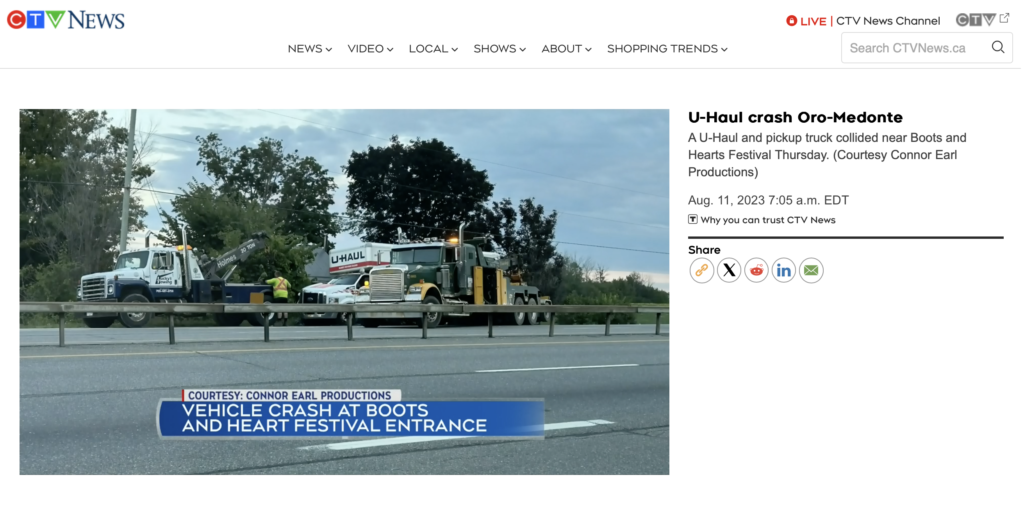
Task: Select the 'U-Haul crash Oro-Medonte' headline
Action: tap(795, 118)
